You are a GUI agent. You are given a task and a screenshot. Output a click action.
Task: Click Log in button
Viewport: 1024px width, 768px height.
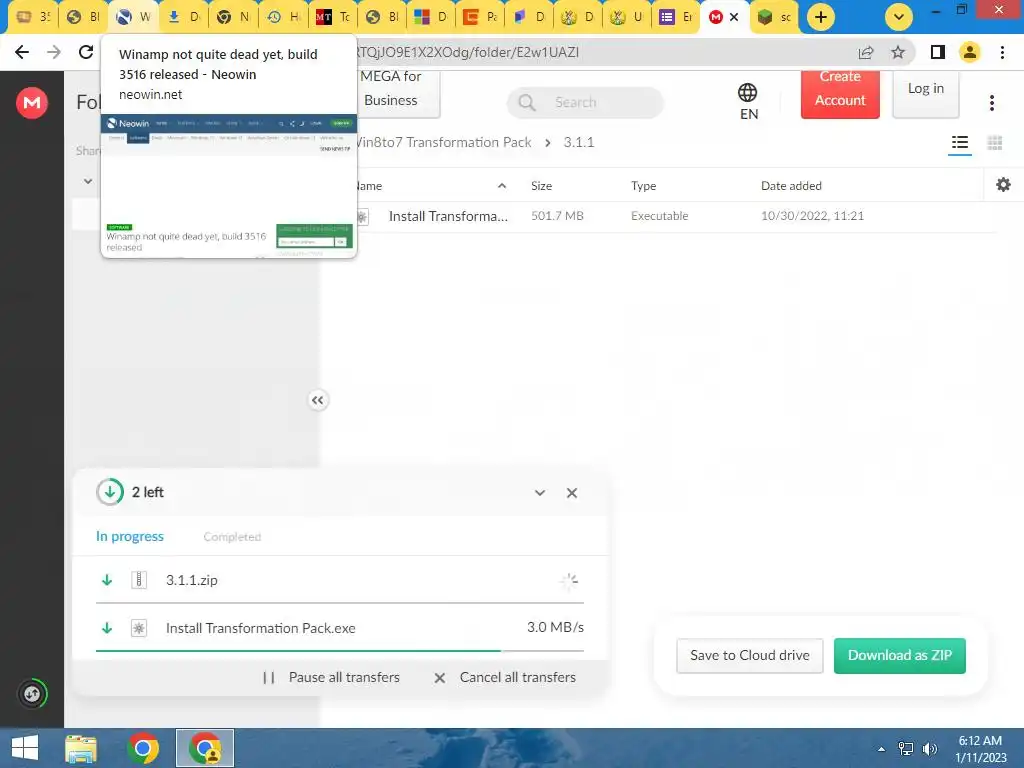tap(925, 95)
